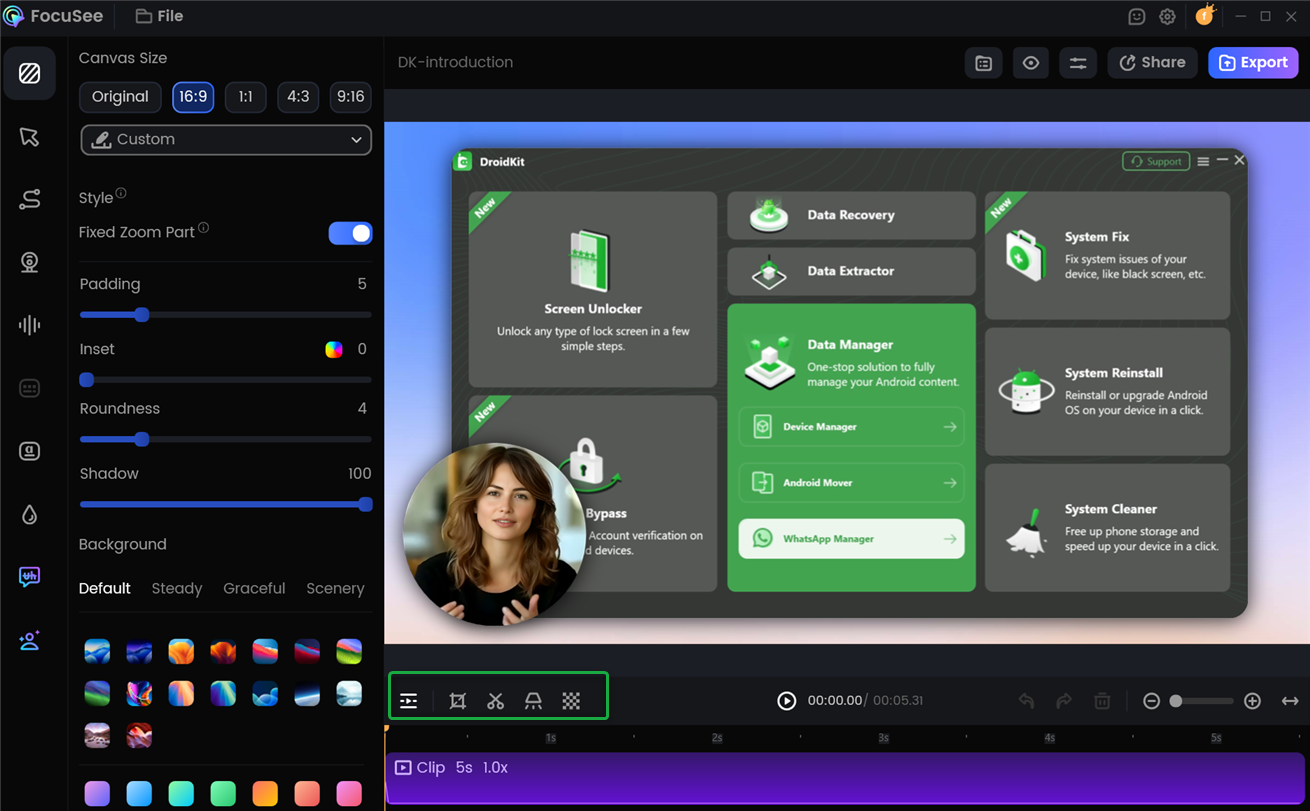Image resolution: width=1310 pixels, height=811 pixels.
Task: Open the watermark panel in sidebar
Action: point(30,577)
